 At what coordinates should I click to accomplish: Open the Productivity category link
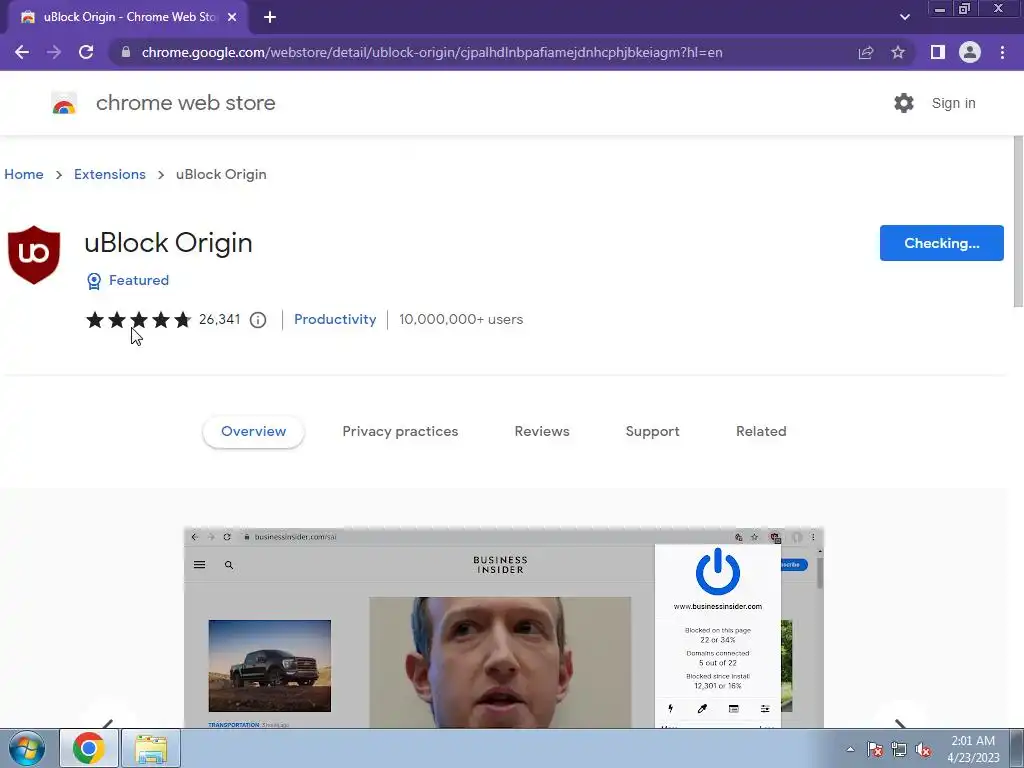point(335,319)
